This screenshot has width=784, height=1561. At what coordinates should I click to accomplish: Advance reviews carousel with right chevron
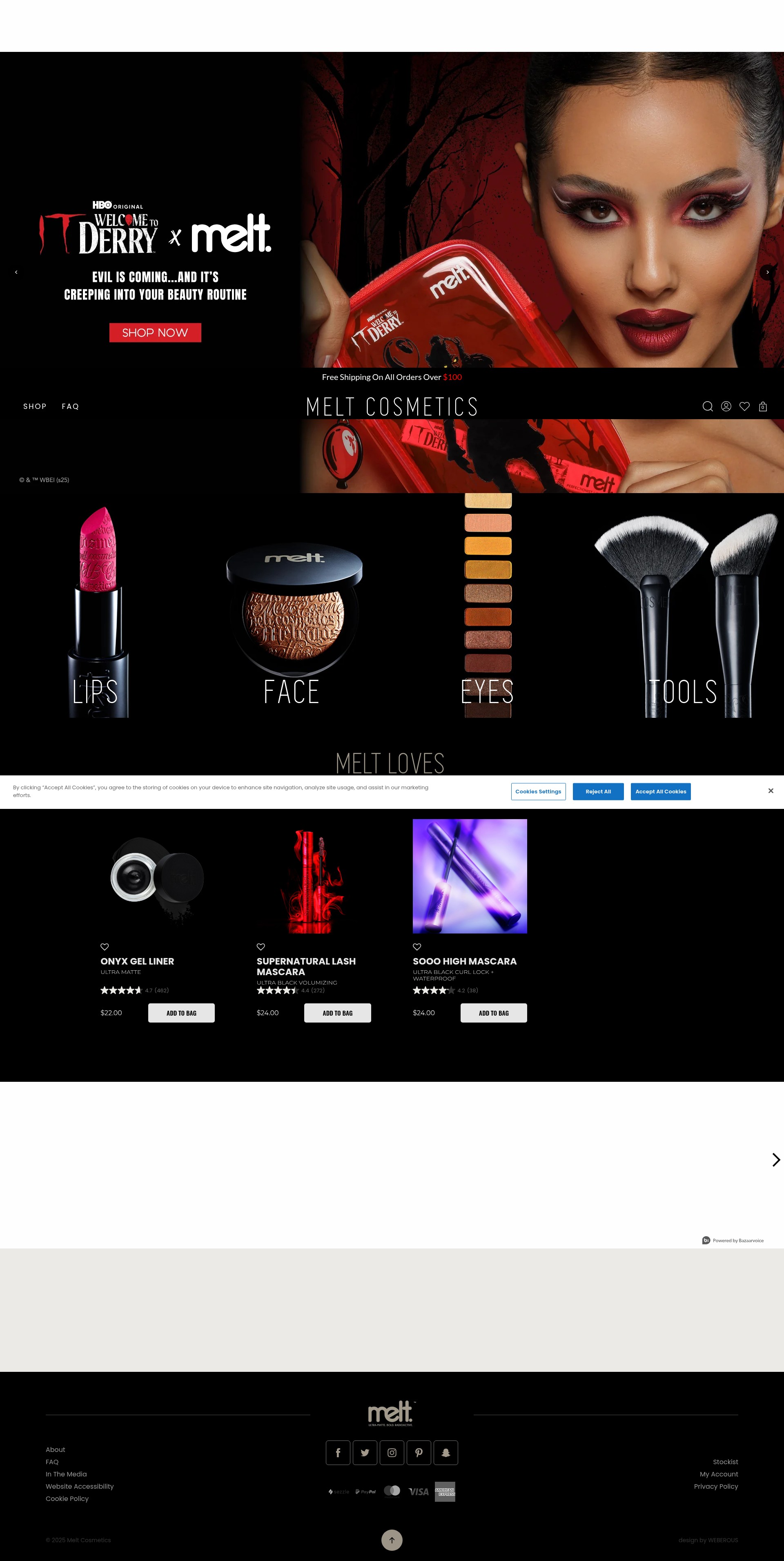click(775, 1159)
